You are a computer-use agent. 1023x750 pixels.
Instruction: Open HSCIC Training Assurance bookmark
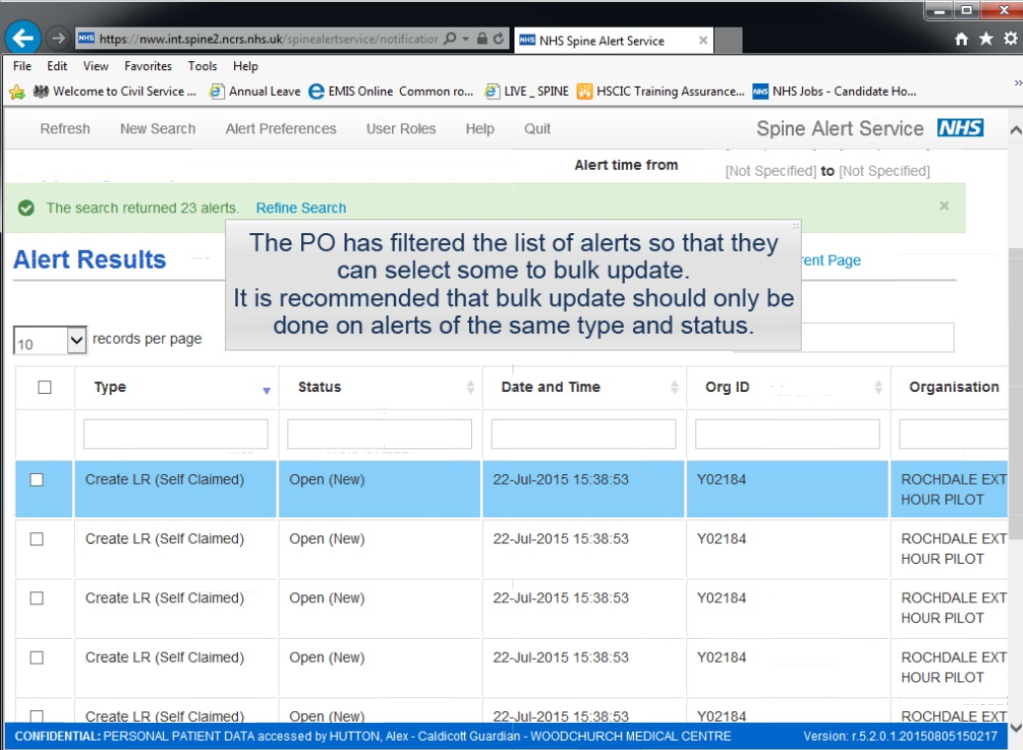click(x=661, y=92)
